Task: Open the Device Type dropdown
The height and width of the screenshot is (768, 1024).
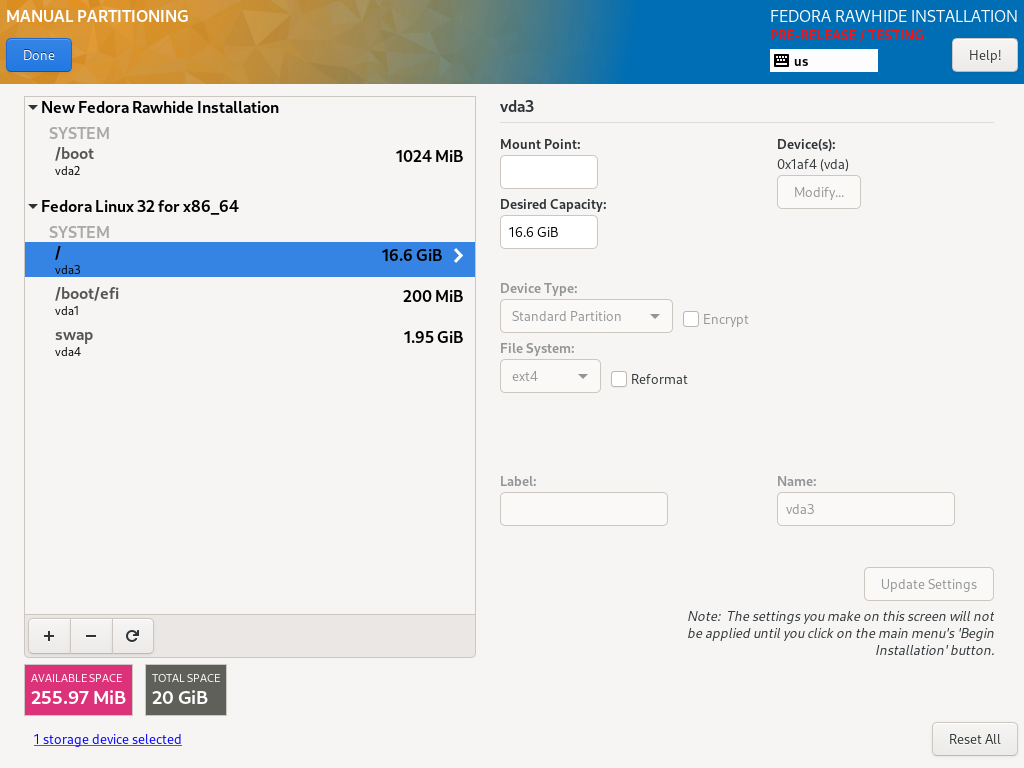Action: (x=586, y=316)
